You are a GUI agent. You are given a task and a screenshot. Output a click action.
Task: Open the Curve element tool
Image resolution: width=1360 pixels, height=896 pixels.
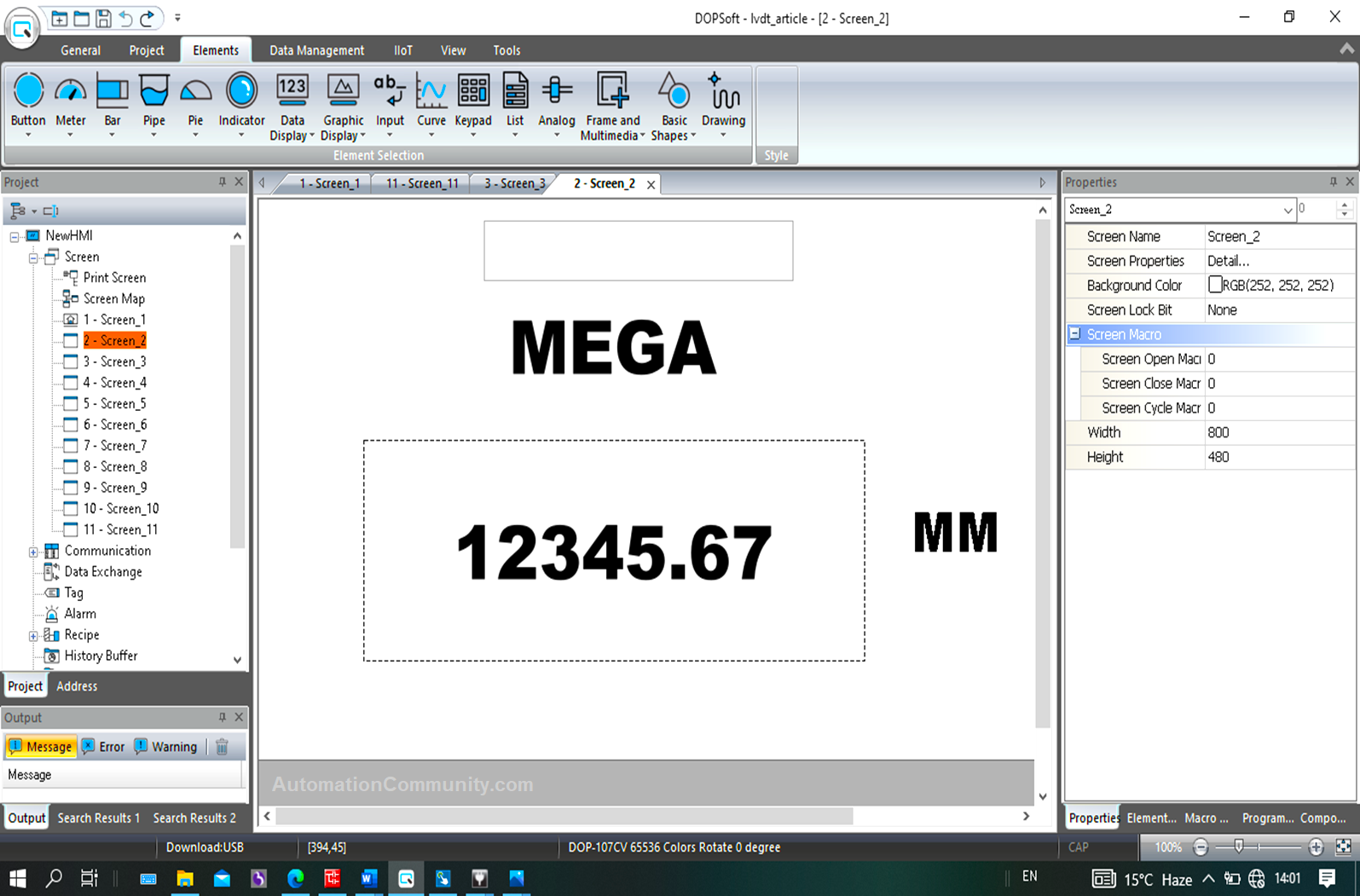click(x=431, y=94)
